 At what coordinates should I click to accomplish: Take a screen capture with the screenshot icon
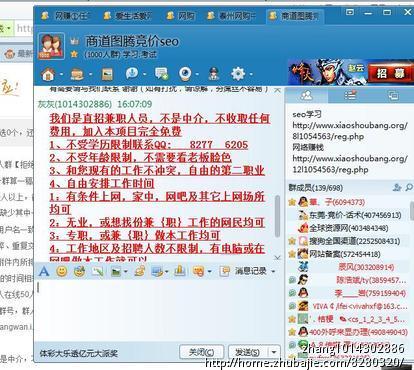157,272
